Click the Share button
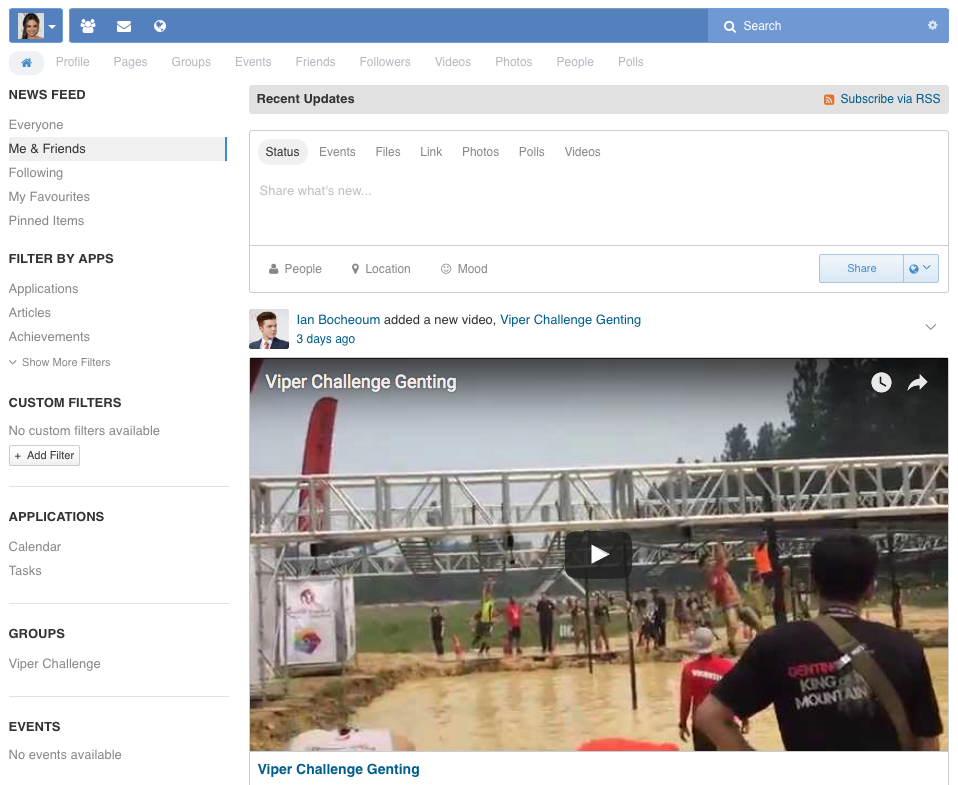Screen dimensions: 958x785 tap(861, 268)
